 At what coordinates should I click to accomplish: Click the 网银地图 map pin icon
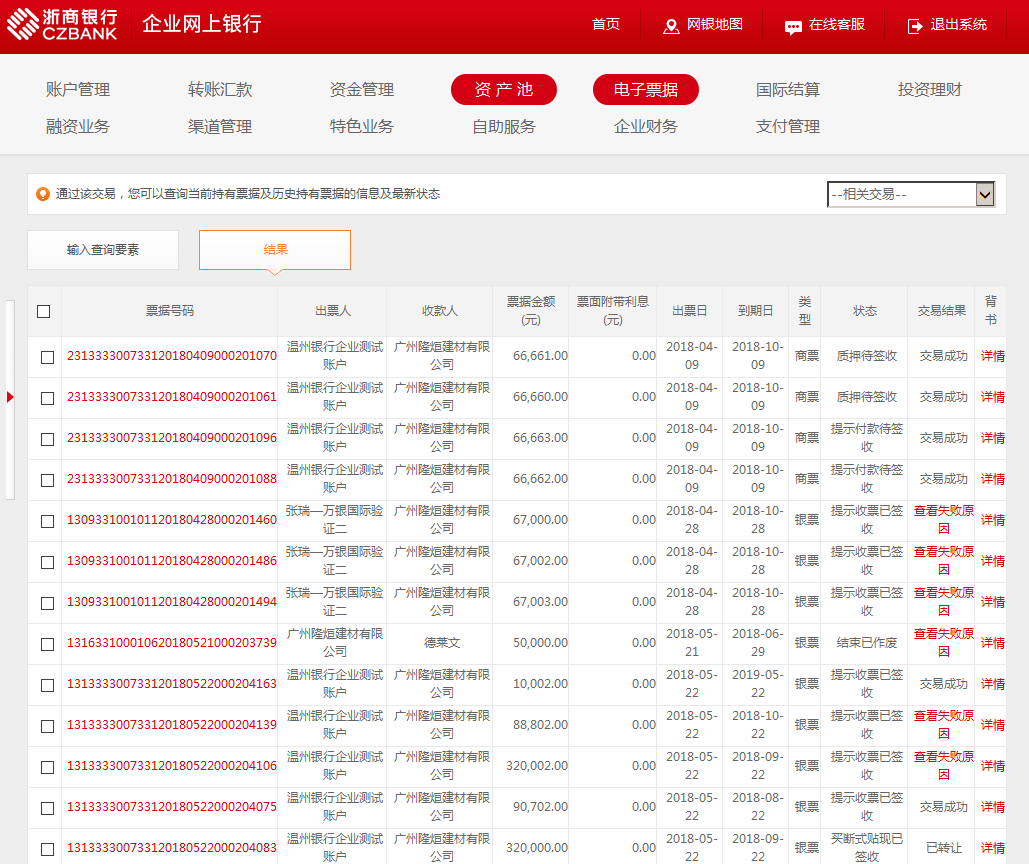671,26
